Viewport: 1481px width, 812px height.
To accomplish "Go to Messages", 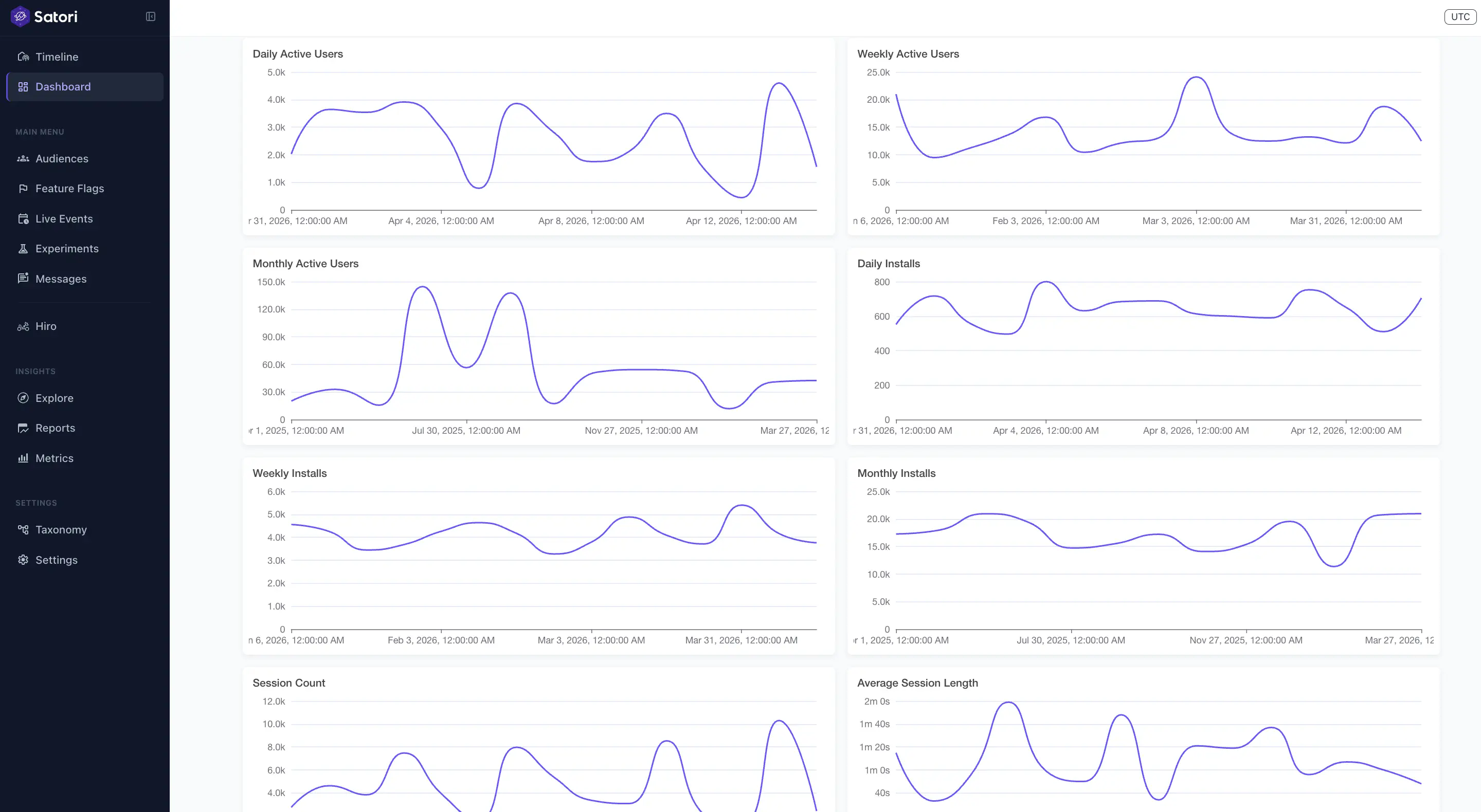I will coord(63,279).
